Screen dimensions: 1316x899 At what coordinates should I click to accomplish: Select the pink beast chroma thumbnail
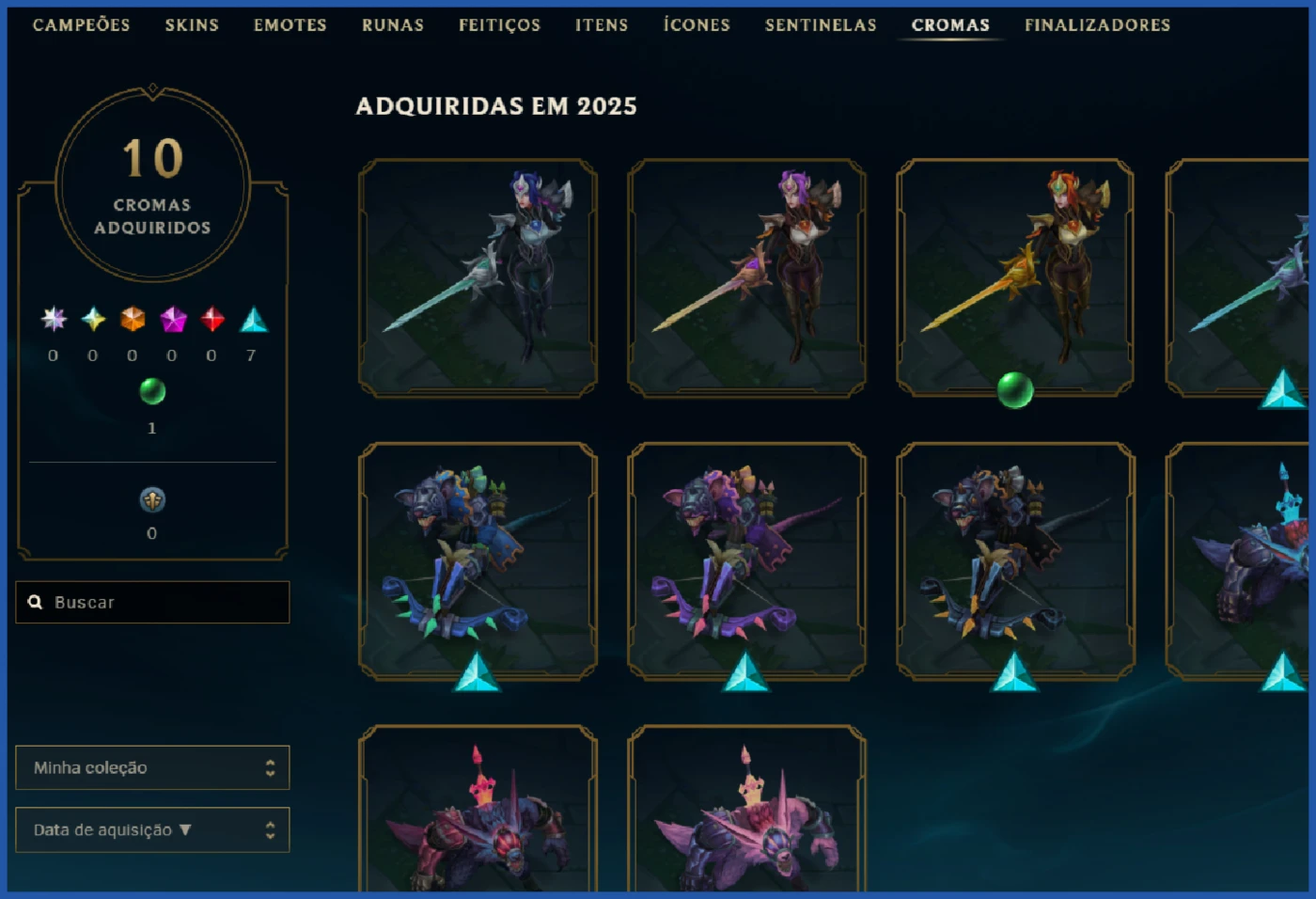746,809
